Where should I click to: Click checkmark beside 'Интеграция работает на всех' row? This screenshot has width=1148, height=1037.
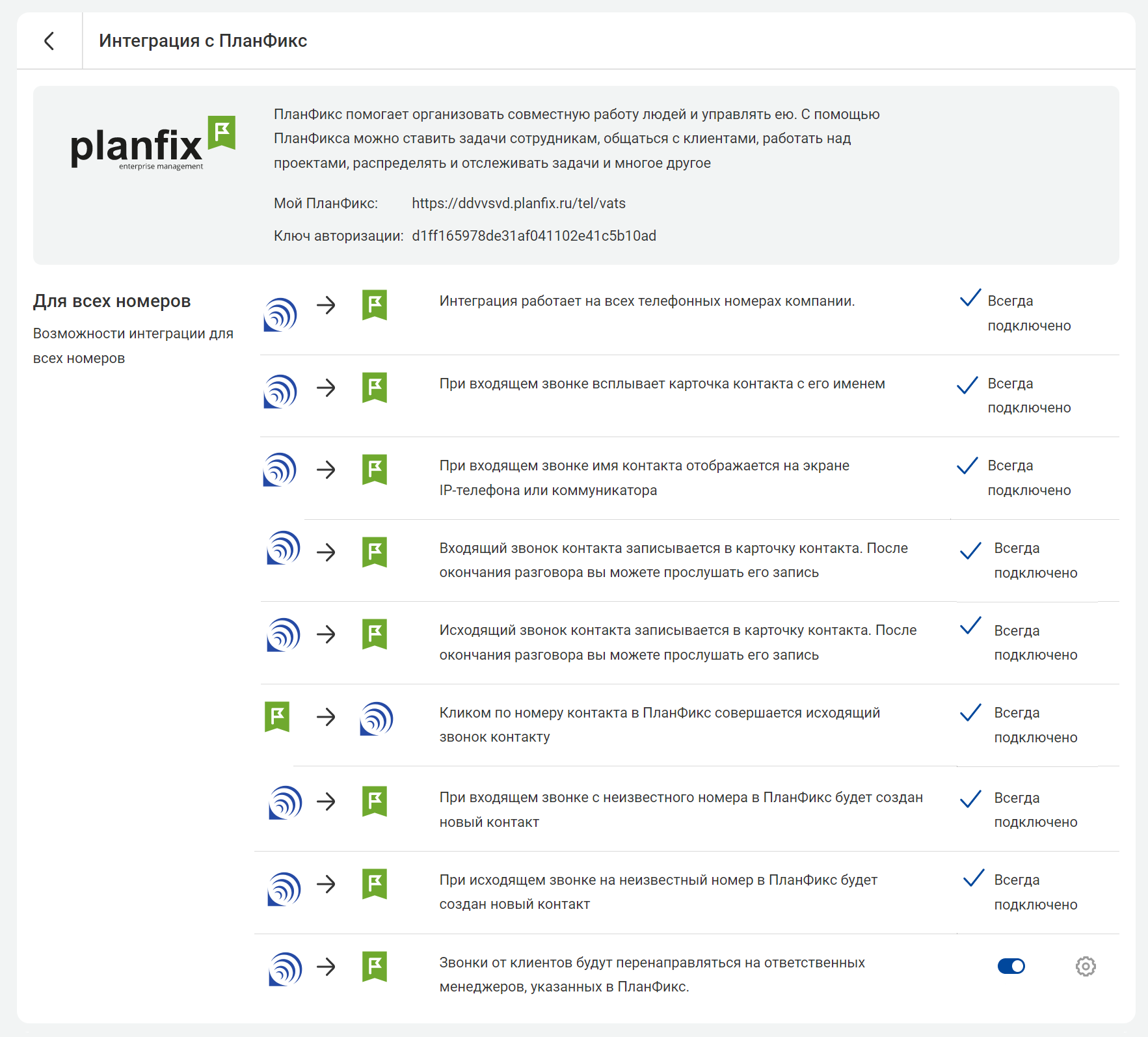click(970, 298)
